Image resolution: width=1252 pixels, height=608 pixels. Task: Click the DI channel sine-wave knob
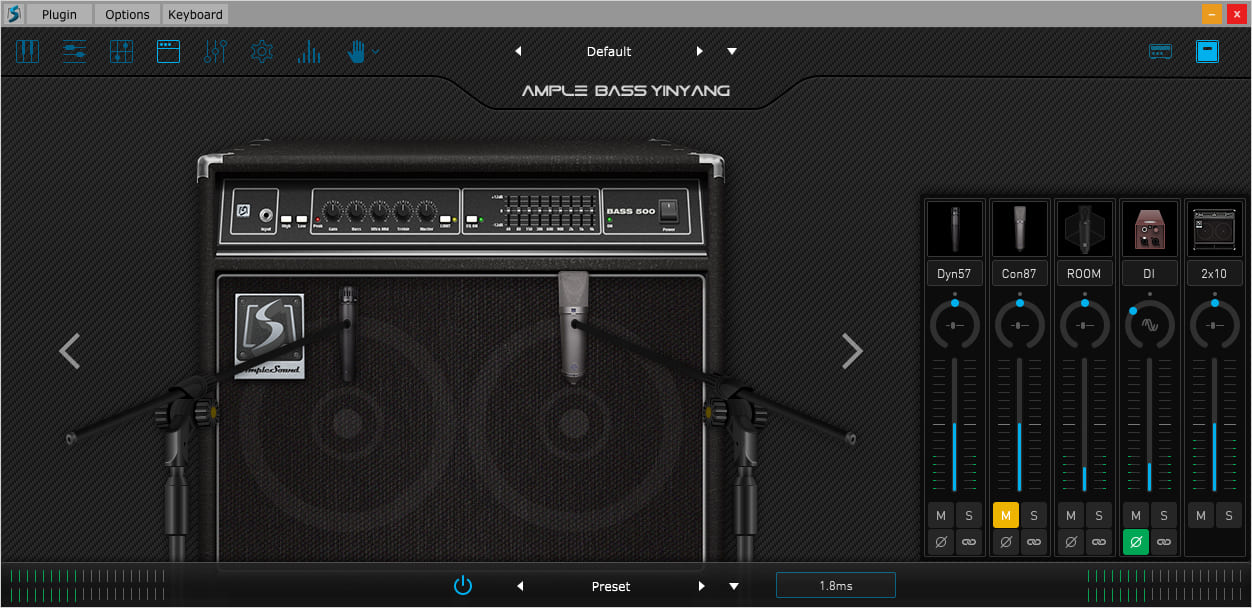[1149, 325]
